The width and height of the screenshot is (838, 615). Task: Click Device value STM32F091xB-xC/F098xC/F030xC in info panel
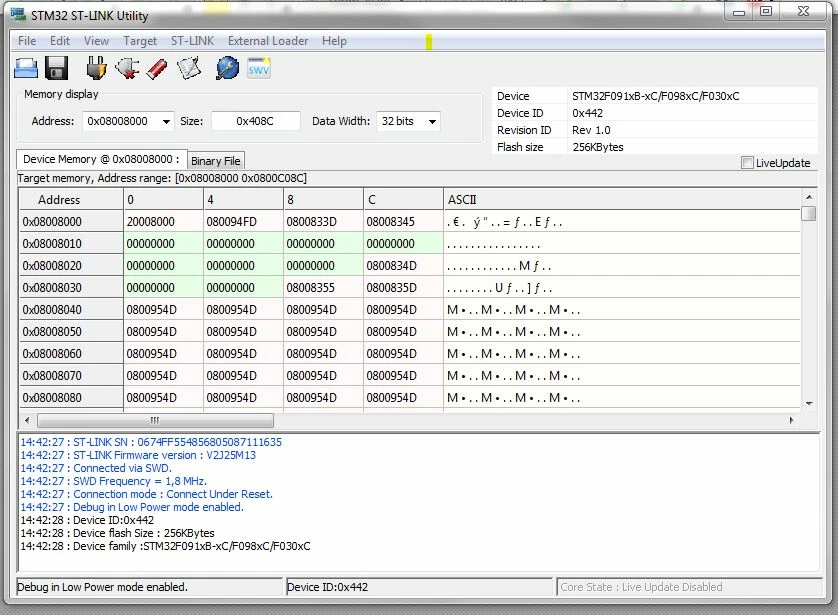point(656,96)
